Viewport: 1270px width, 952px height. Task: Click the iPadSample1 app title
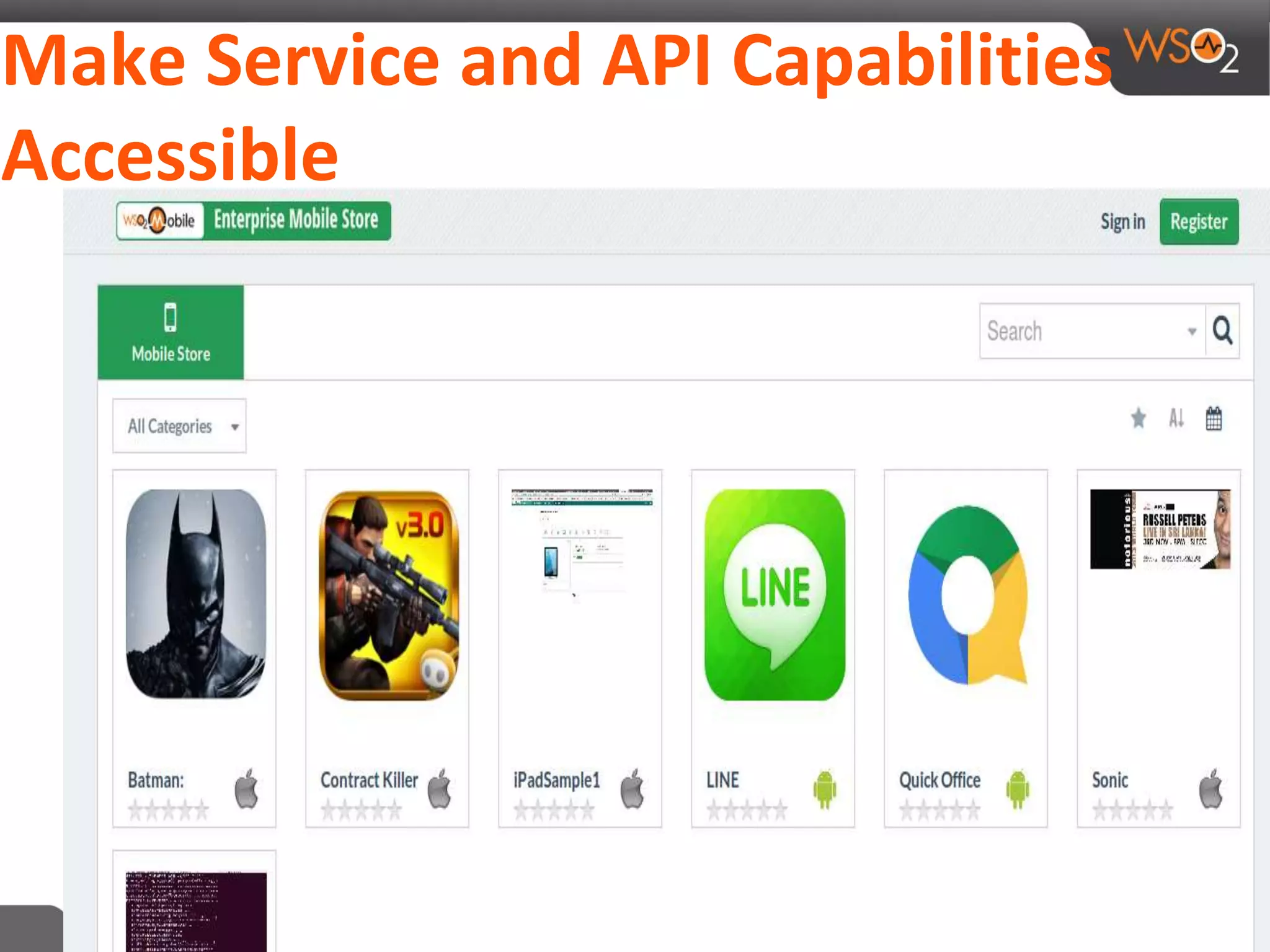coord(556,780)
